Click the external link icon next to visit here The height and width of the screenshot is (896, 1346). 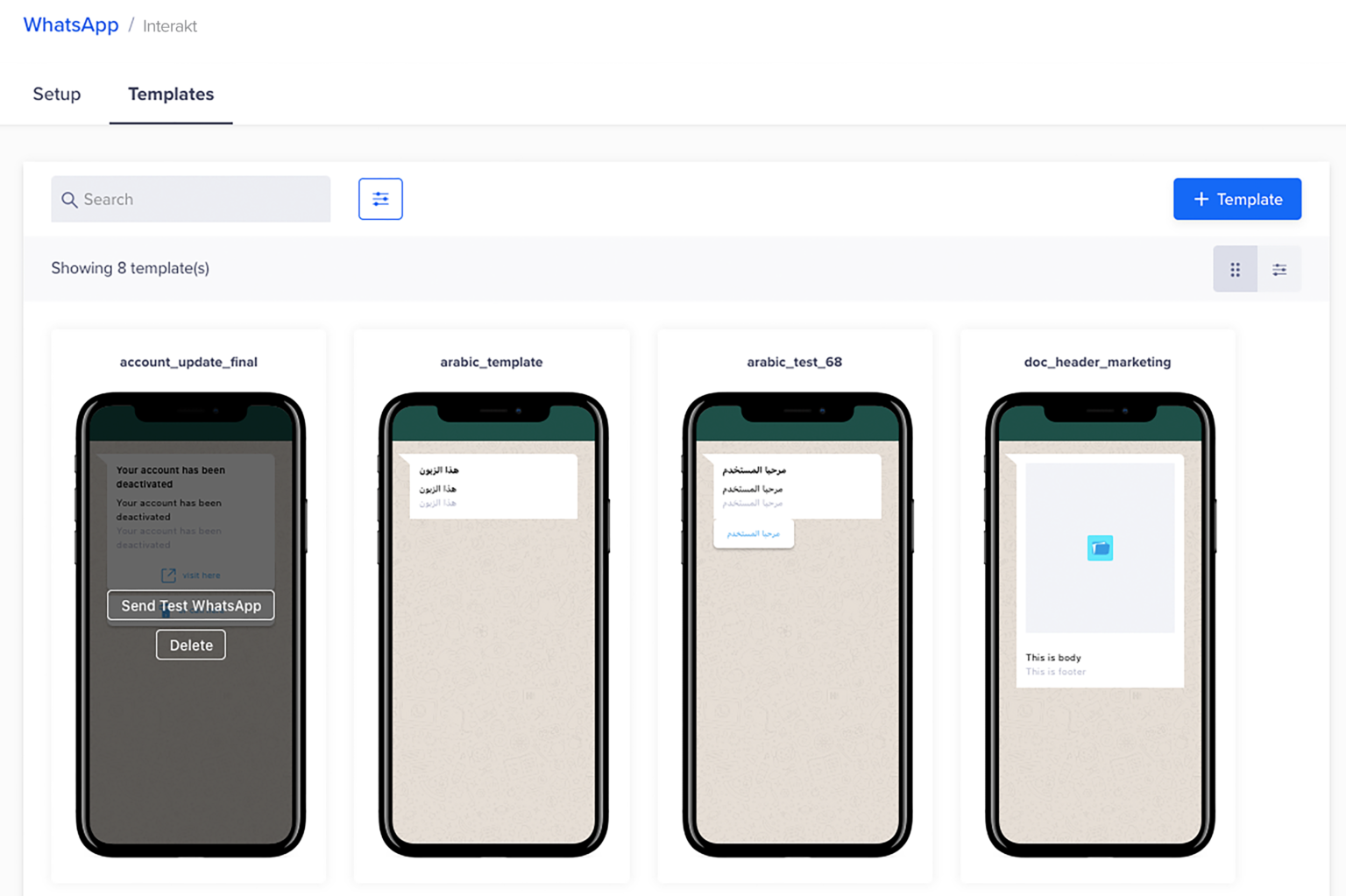point(168,575)
